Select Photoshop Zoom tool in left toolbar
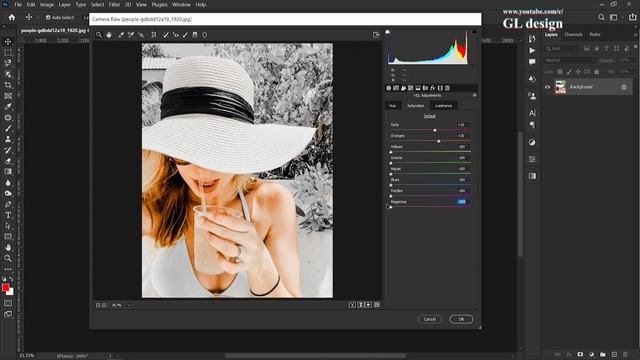The width and height of the screenshot is (640, 360). coord(8,258)
